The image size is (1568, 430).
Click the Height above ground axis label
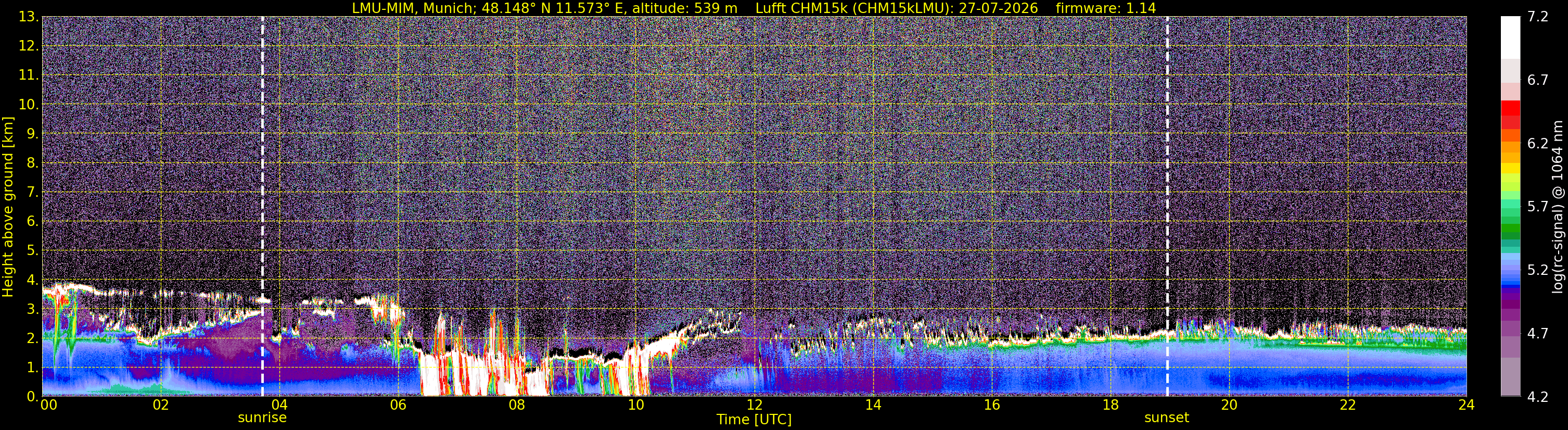(x=8, y=207)
